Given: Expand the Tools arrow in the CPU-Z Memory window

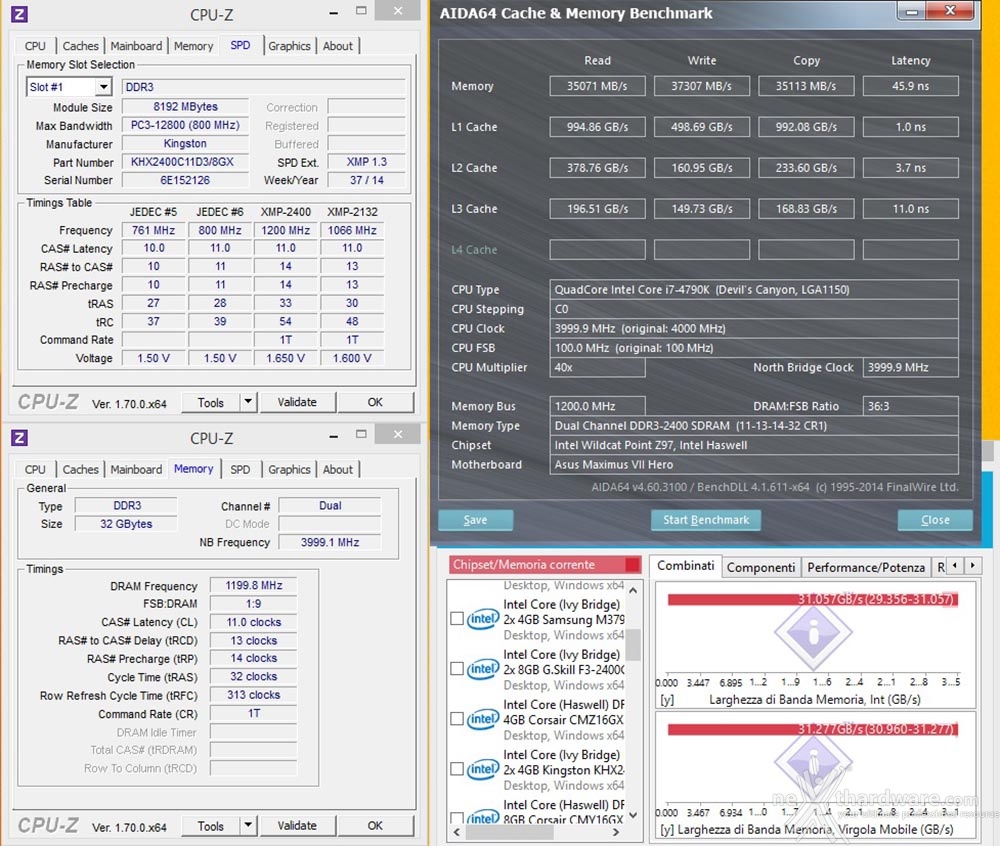Looking at the screenshot, I should 248,826.
